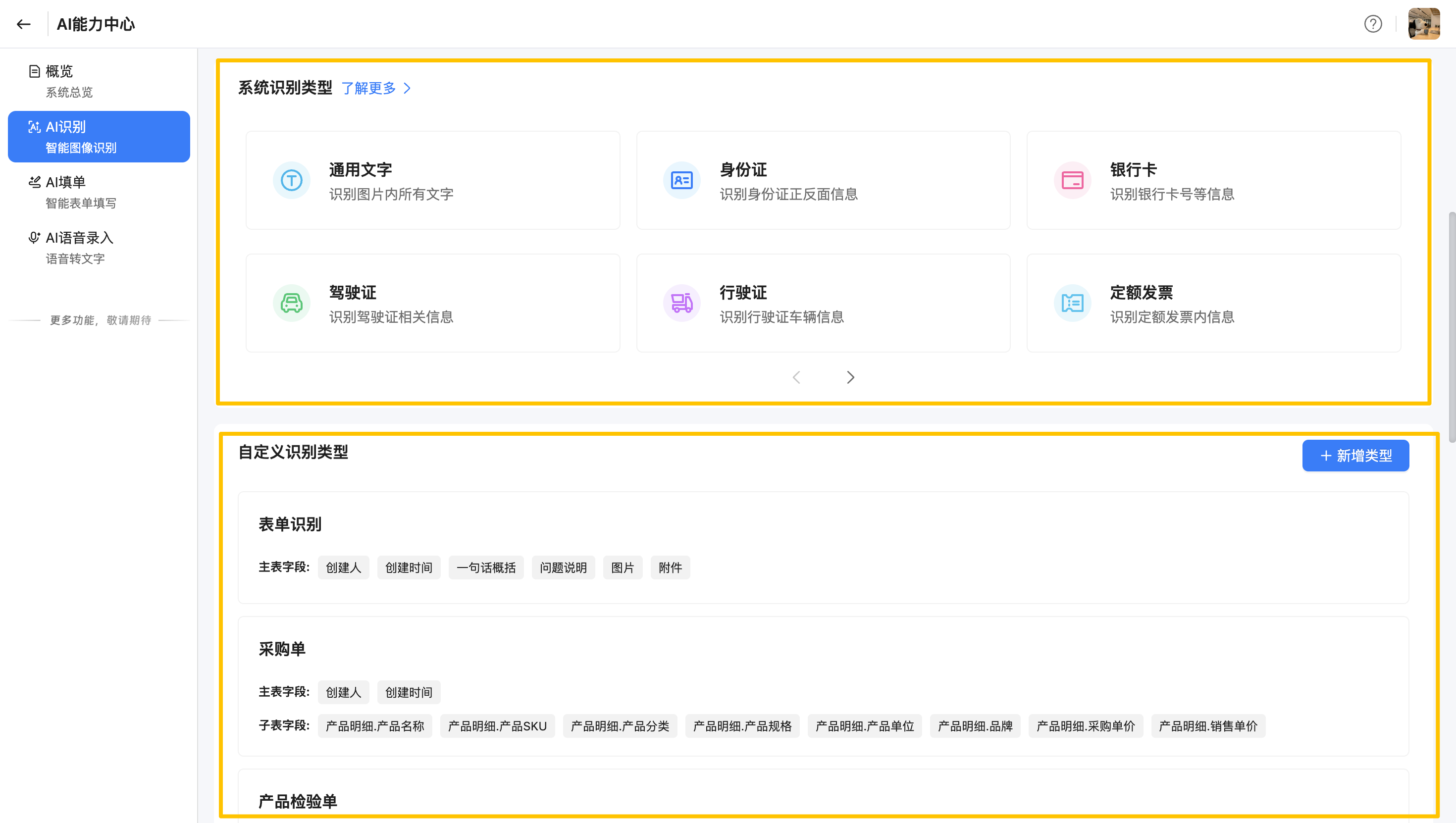Select the AI识别 sidebar item
Screen dimensions: 1456x823
[99, 137]
